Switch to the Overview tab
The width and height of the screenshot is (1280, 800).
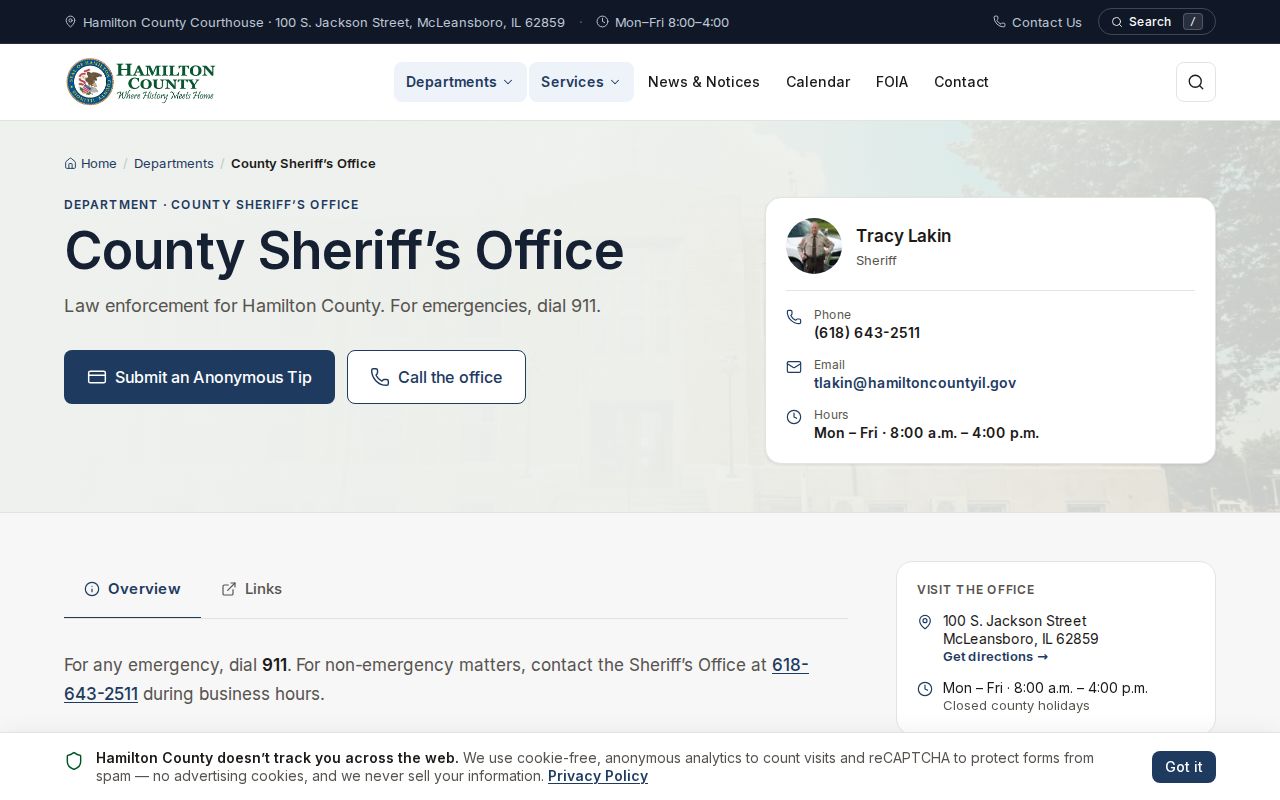coord(132,589)
